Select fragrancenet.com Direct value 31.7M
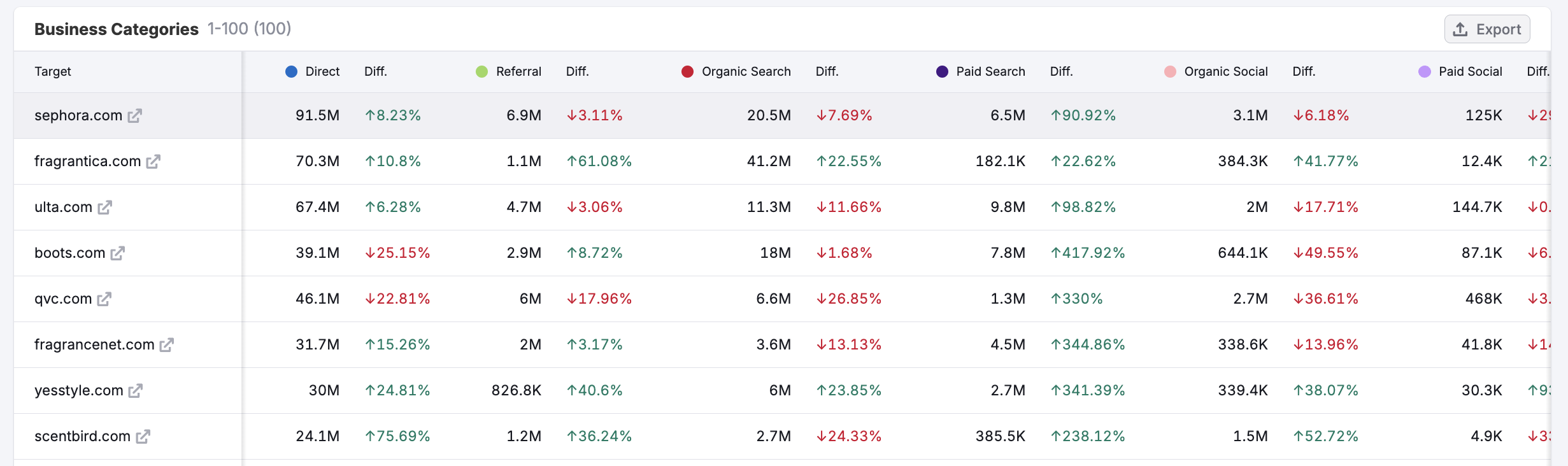1568x466 pixels. (317, 344)
